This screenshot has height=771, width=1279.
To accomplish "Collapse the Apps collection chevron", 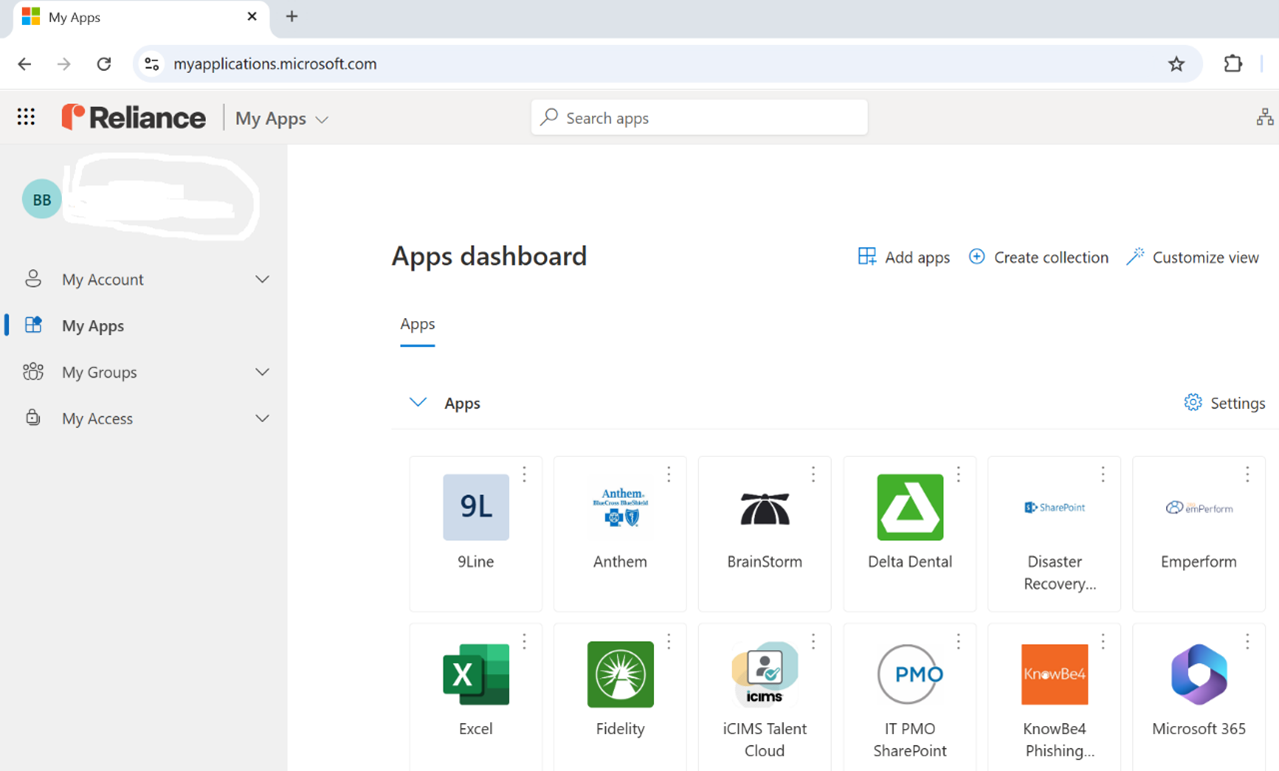I will [418, 402].
